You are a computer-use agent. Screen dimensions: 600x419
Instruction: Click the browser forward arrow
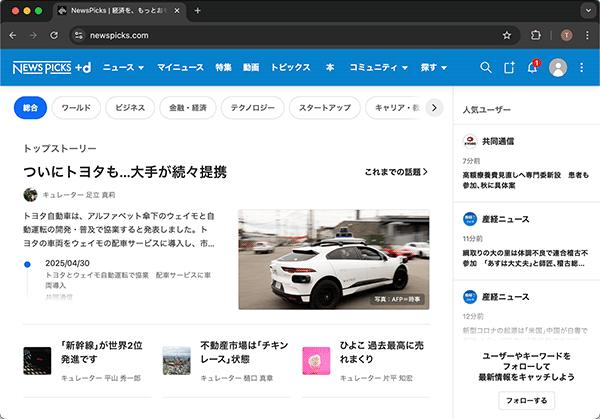pos(33,36)
